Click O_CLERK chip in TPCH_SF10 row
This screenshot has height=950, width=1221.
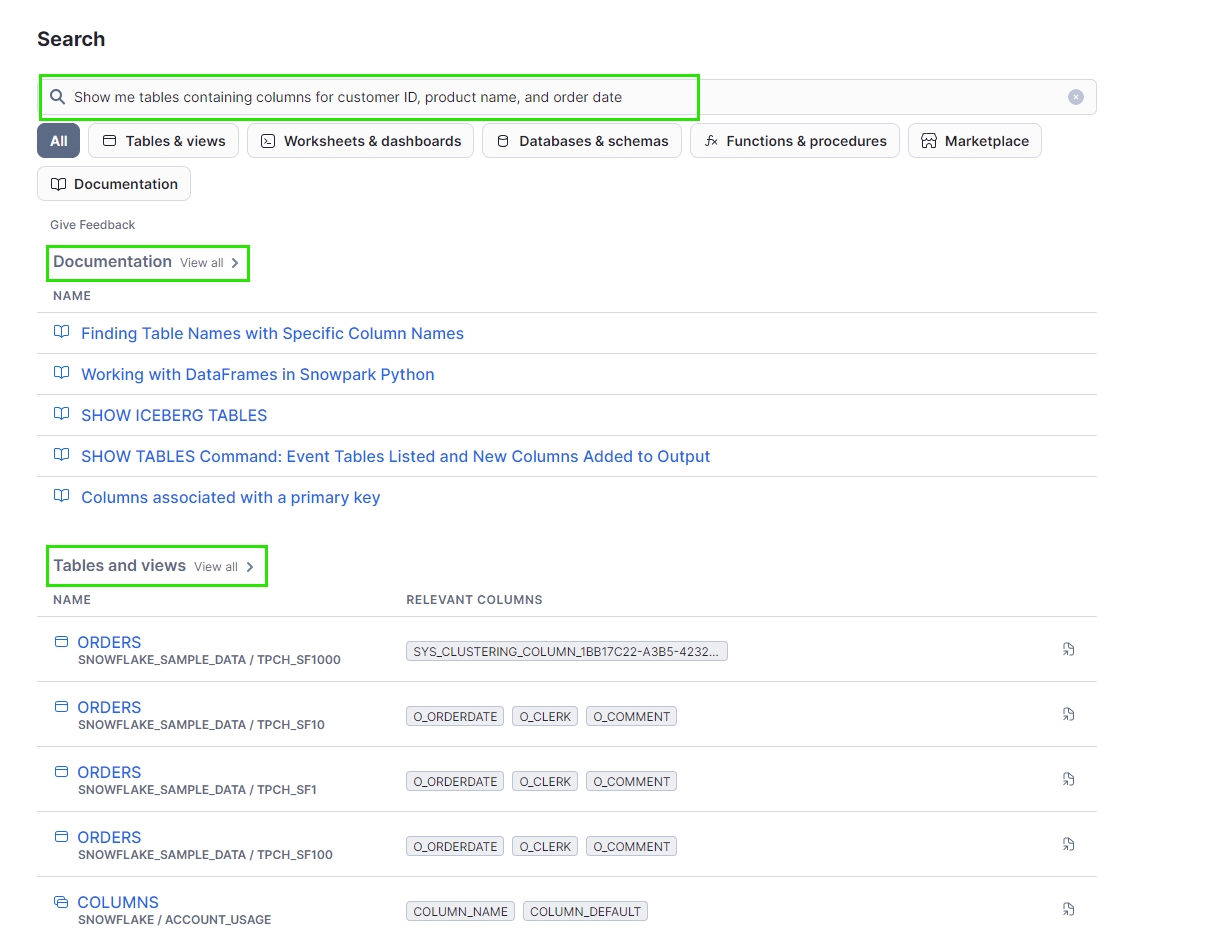(545, 716)
